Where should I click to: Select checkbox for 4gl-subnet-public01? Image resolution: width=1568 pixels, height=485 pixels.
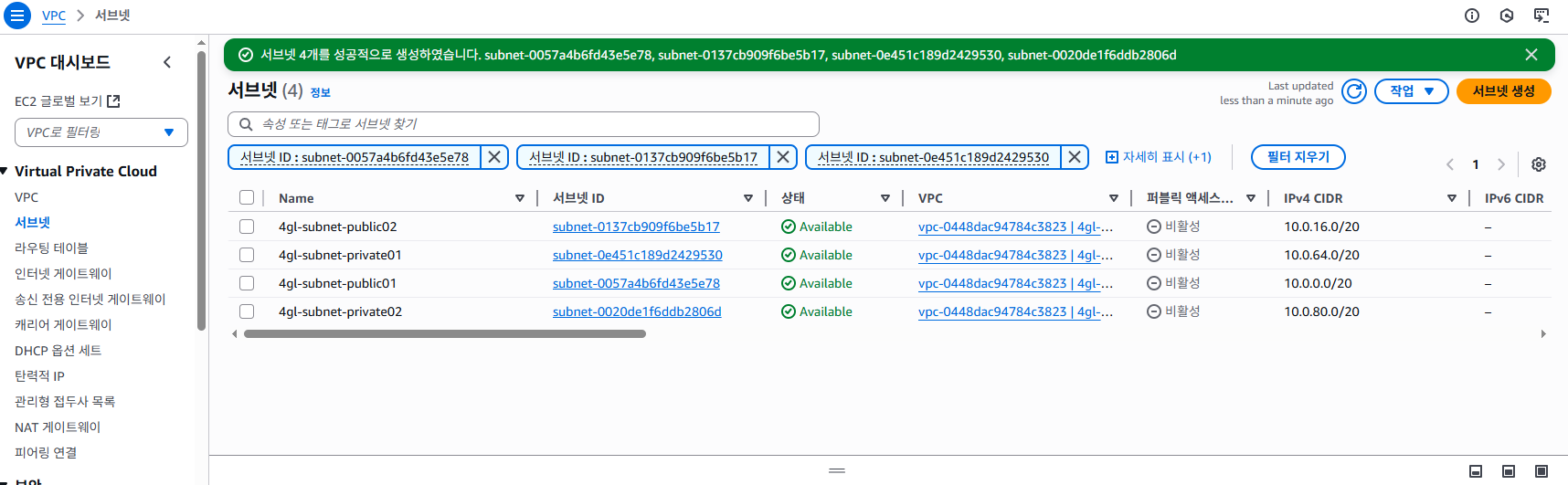coord(247,283)
